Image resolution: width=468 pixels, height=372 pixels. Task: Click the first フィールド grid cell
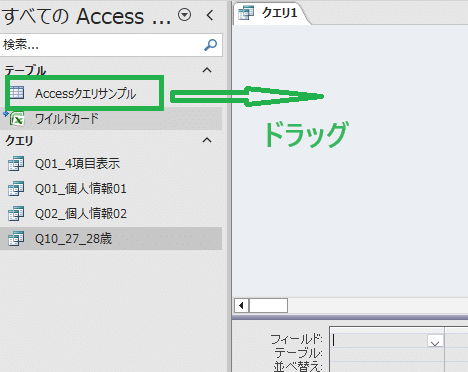387,341
